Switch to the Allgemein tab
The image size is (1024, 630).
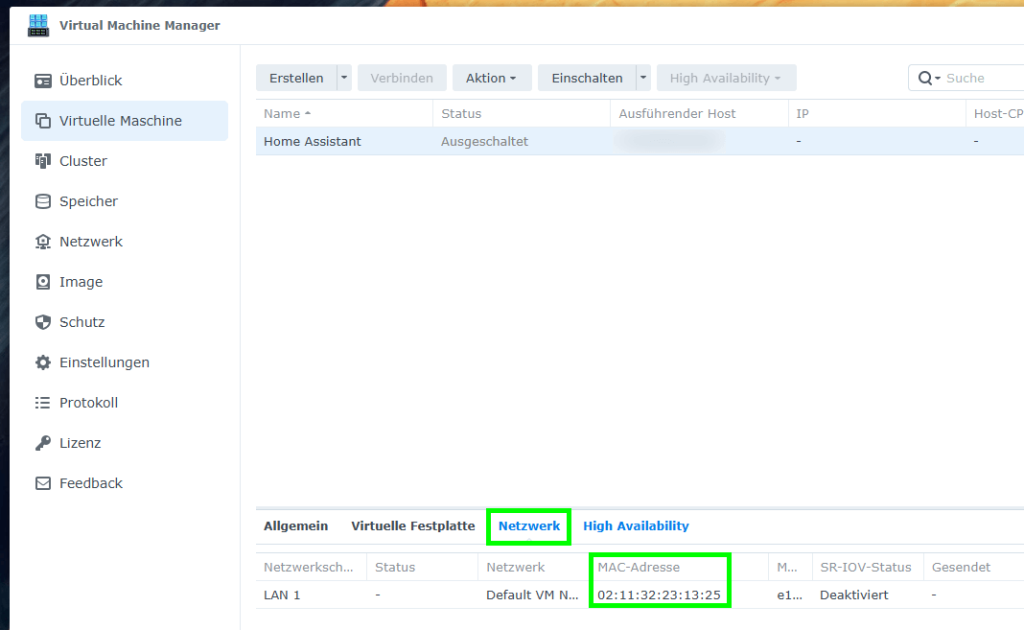pyautogui.click(x=294, y=525)
